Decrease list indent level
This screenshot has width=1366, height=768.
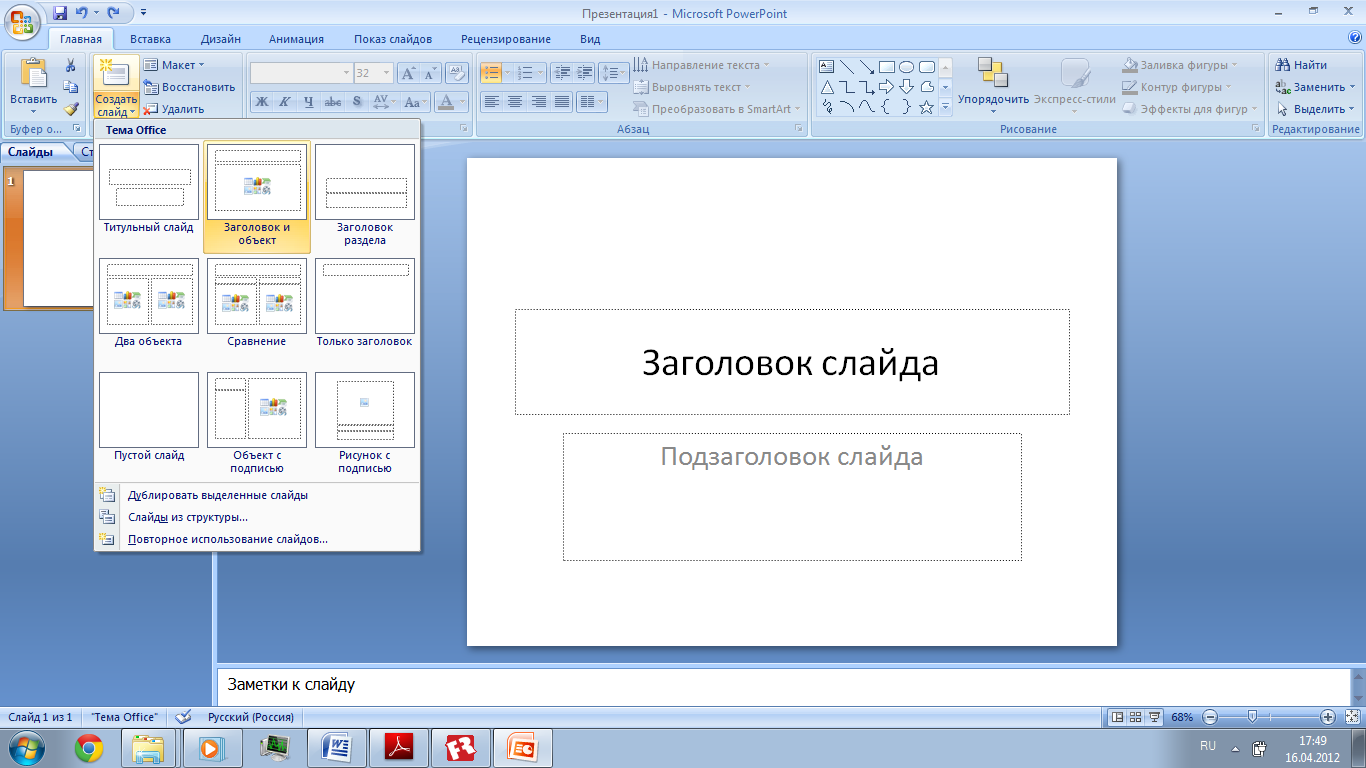[x=561, y=73]
